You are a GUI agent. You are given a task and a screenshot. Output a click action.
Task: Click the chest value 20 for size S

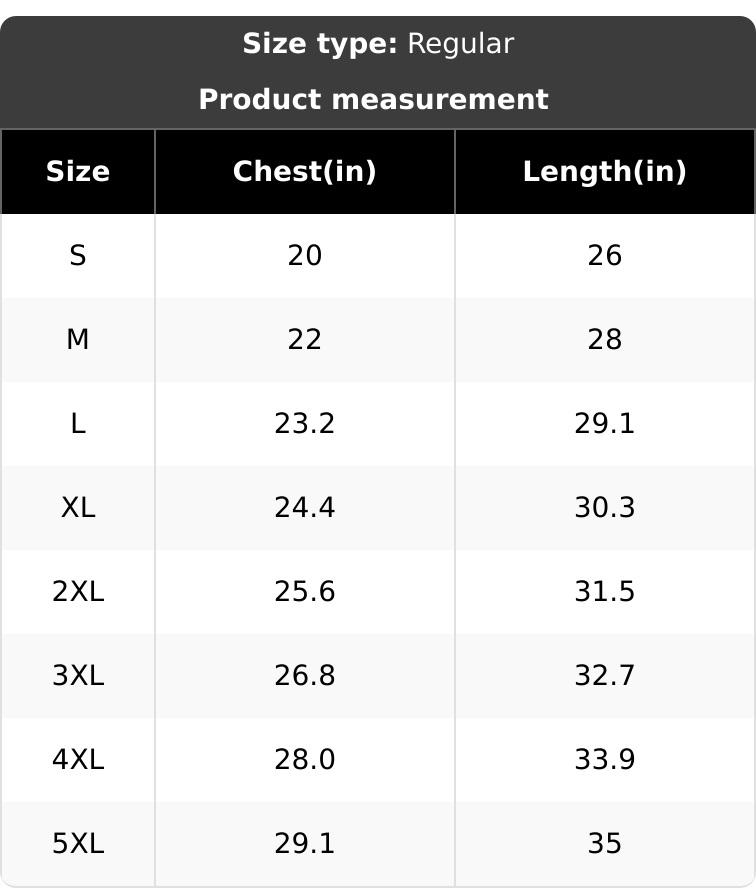304,256
